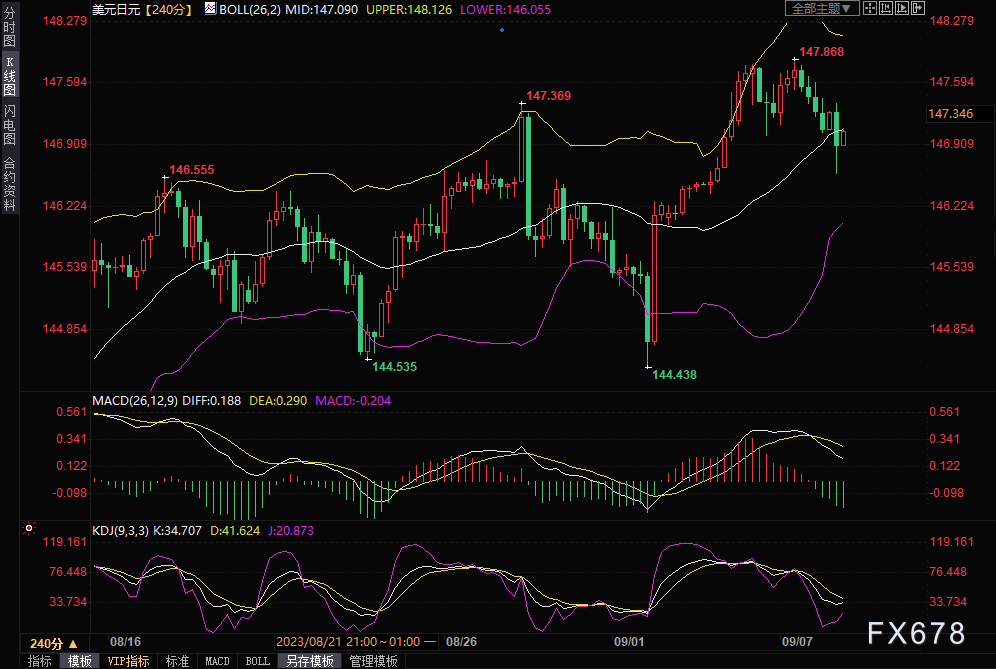Click the small blue dot marker above the chart
996x669 pixels.
pyautogui.click(x=502, y=30)
